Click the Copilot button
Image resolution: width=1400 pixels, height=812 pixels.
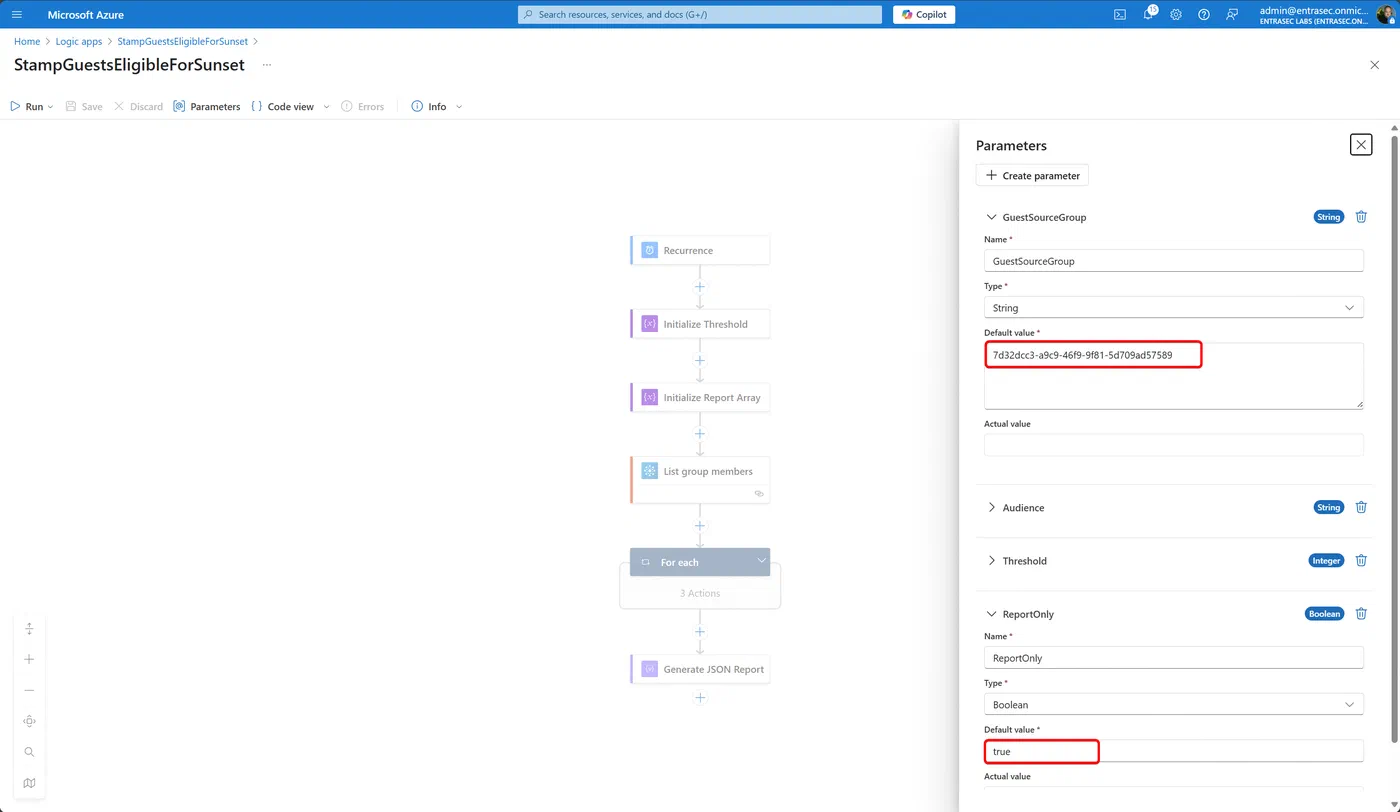tap(924, 15)
